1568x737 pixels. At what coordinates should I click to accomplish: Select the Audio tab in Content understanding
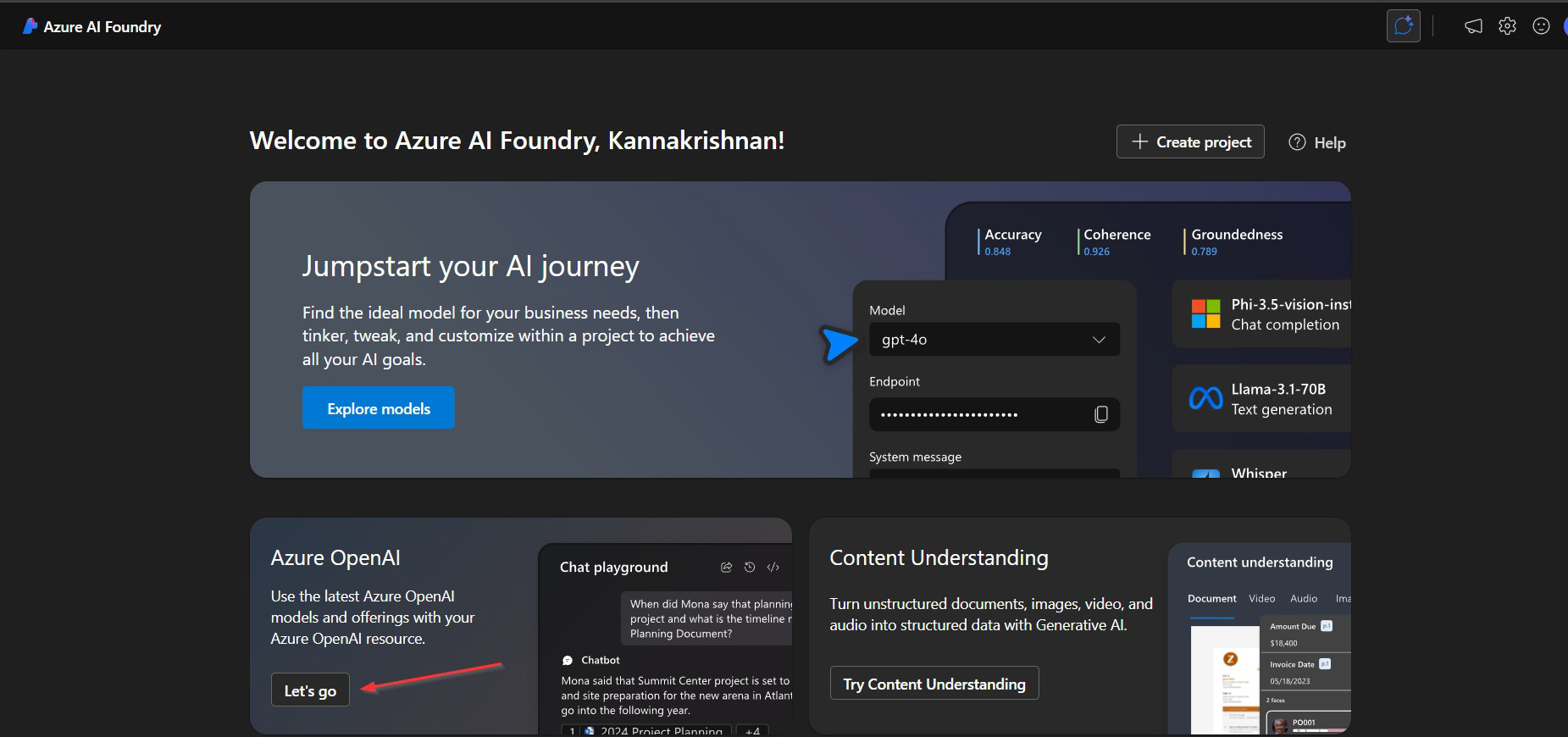point(1304,599)
